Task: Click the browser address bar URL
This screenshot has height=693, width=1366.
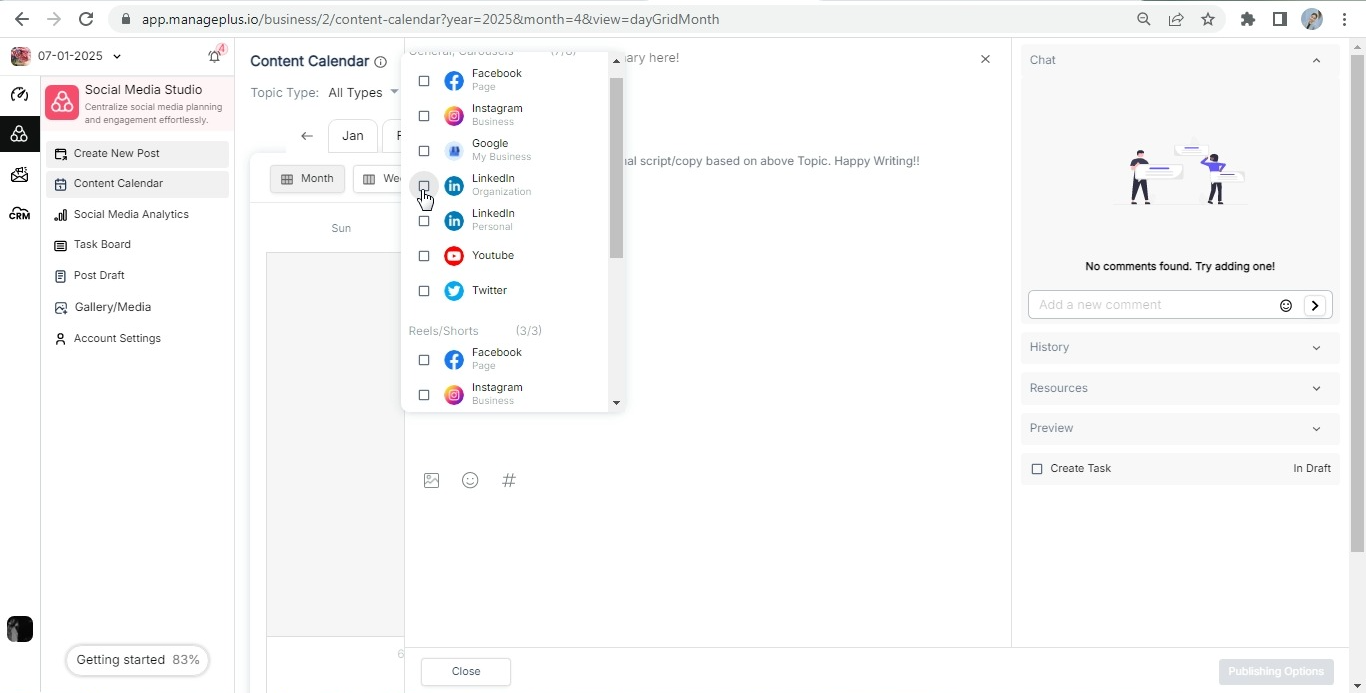Action: pos(430,19)
